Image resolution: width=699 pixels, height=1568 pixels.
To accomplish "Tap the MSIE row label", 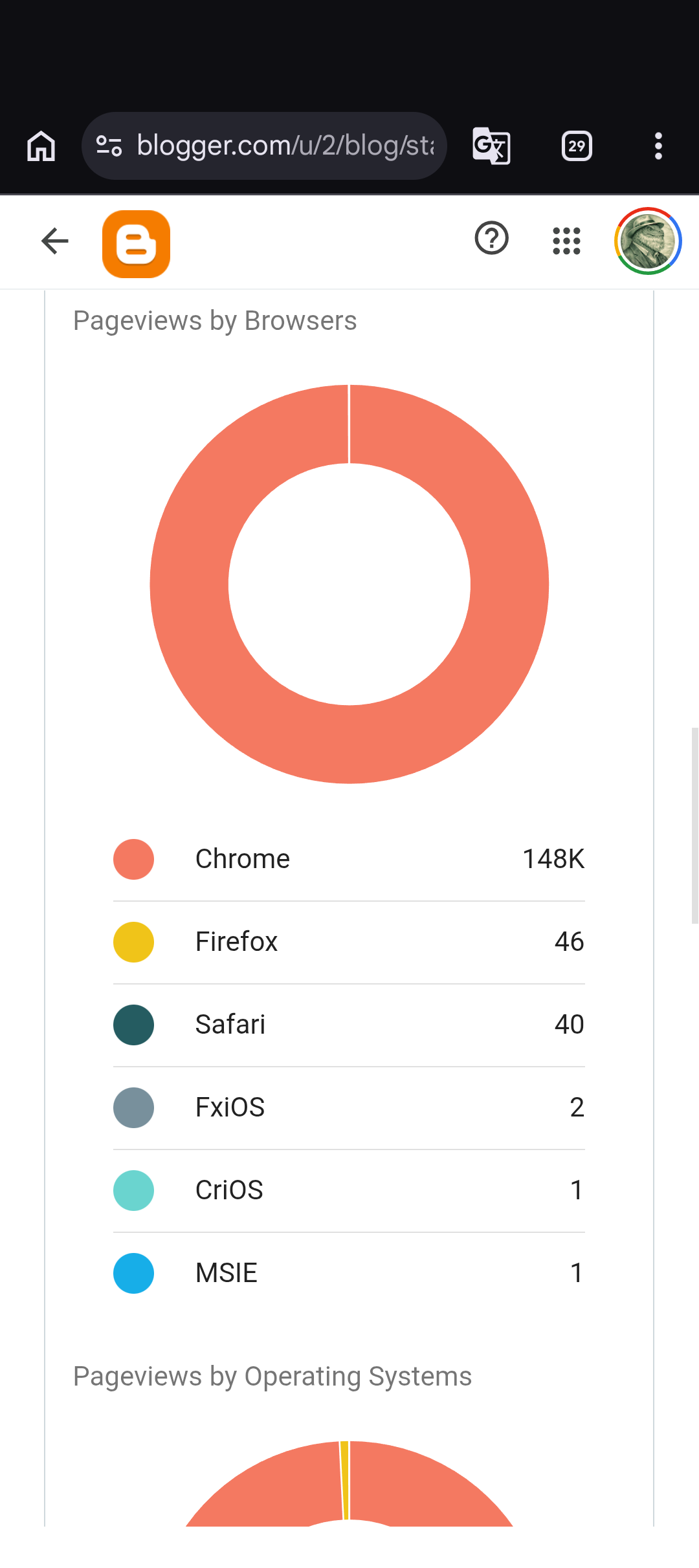I will (x=227, y=1273).
